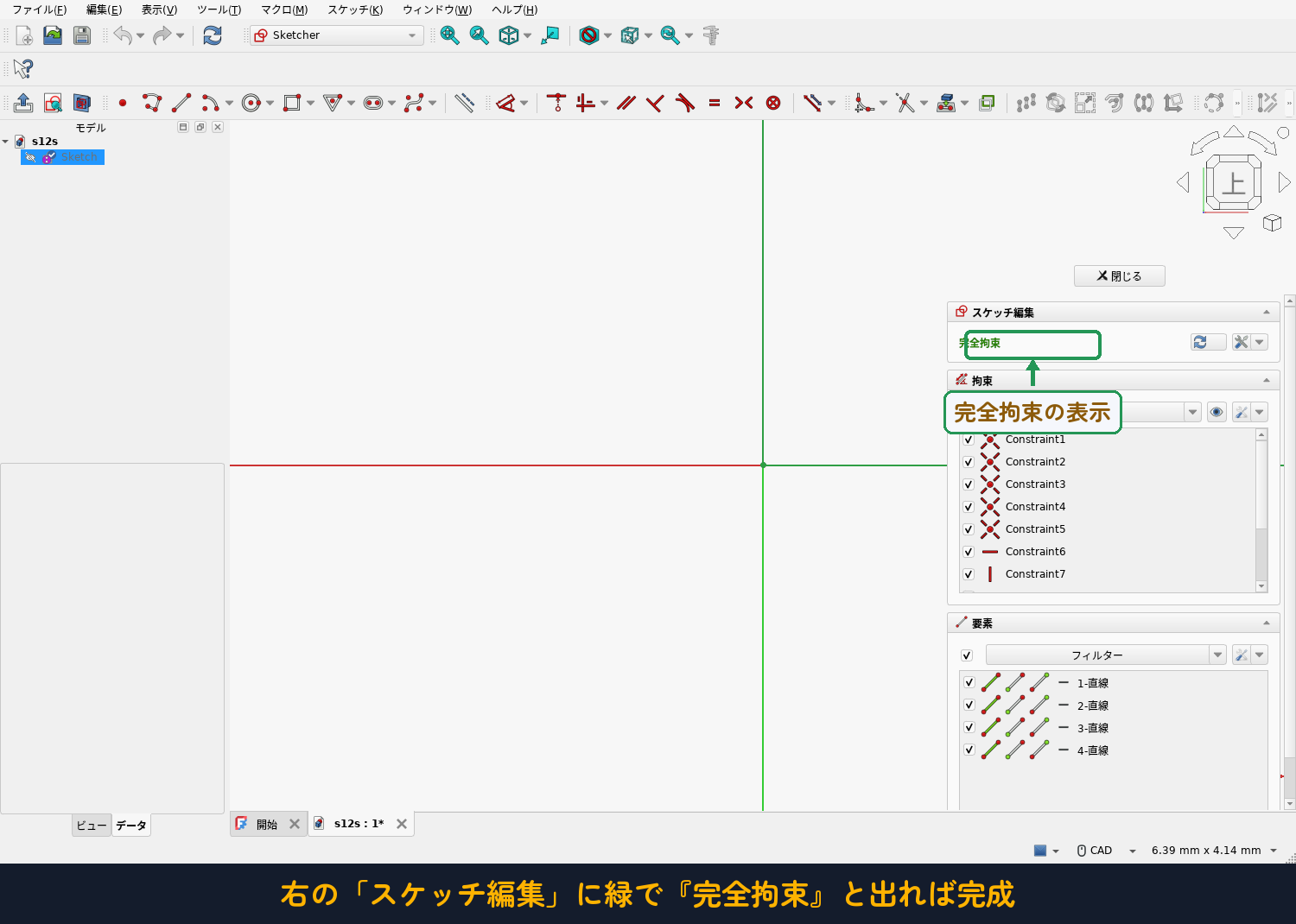Apply the symmetric constraint
This screenshot has height=924, width=1296.
click(744, 103)
